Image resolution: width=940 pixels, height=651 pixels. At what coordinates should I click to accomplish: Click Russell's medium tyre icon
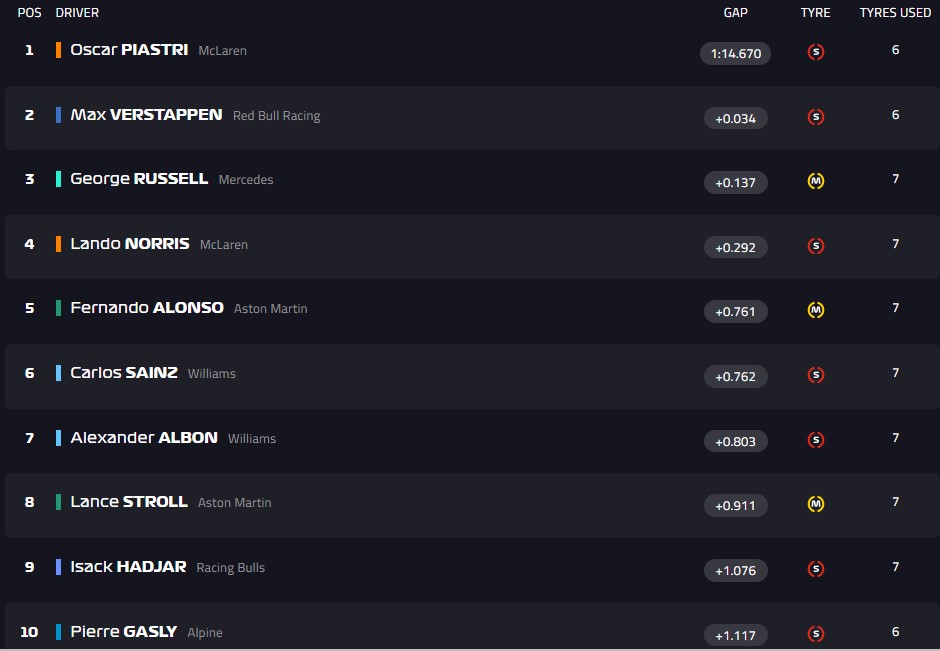pos(815,182)
